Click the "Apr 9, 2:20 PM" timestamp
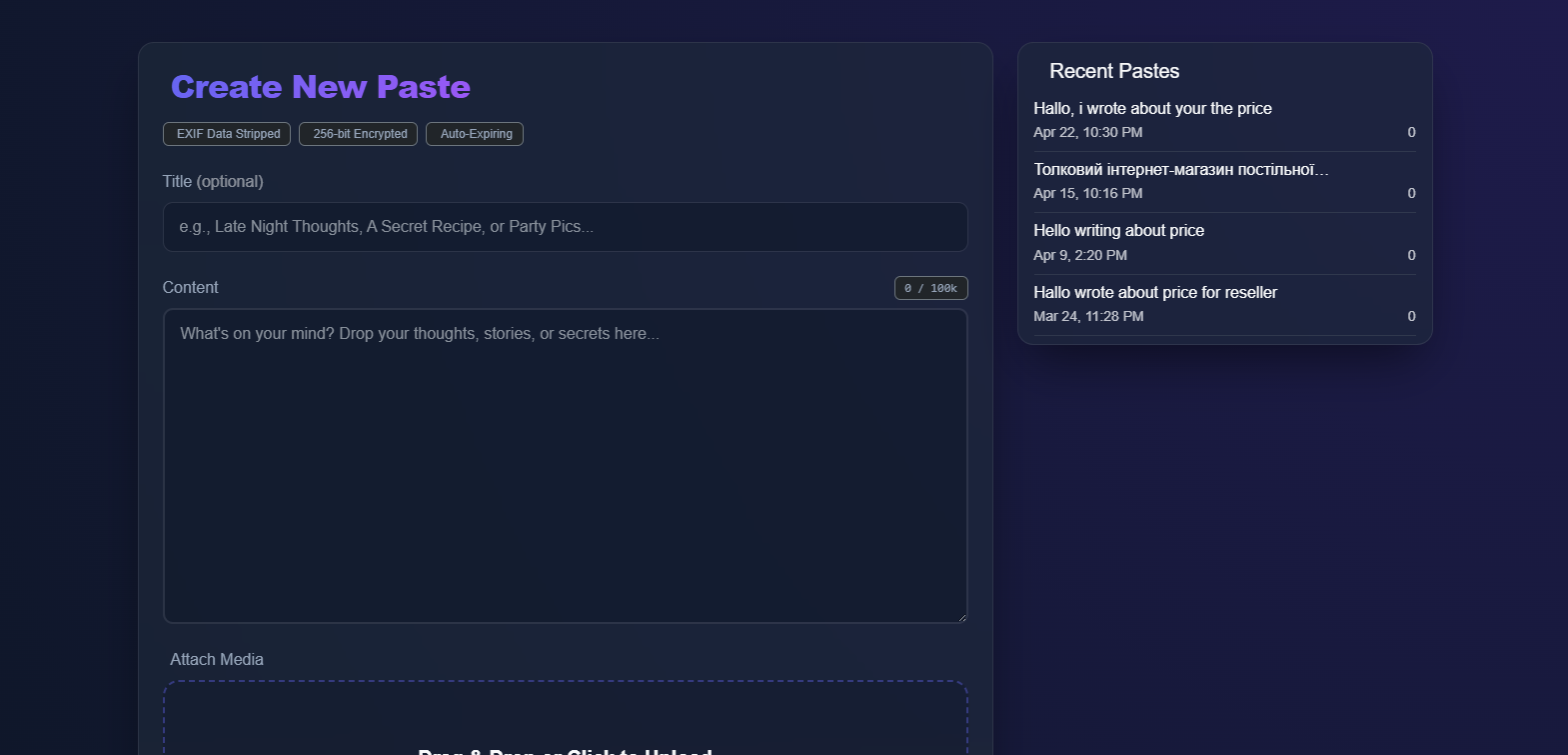 pos(1080,255)
